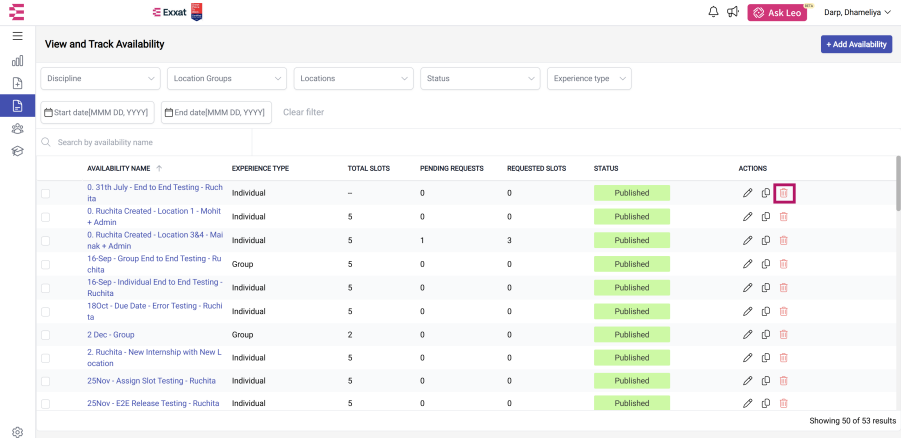This screenshot has height=438, width=902.
Task: Open the dashboard bar chart sidebar icon
Action: [x=17, y=60]
